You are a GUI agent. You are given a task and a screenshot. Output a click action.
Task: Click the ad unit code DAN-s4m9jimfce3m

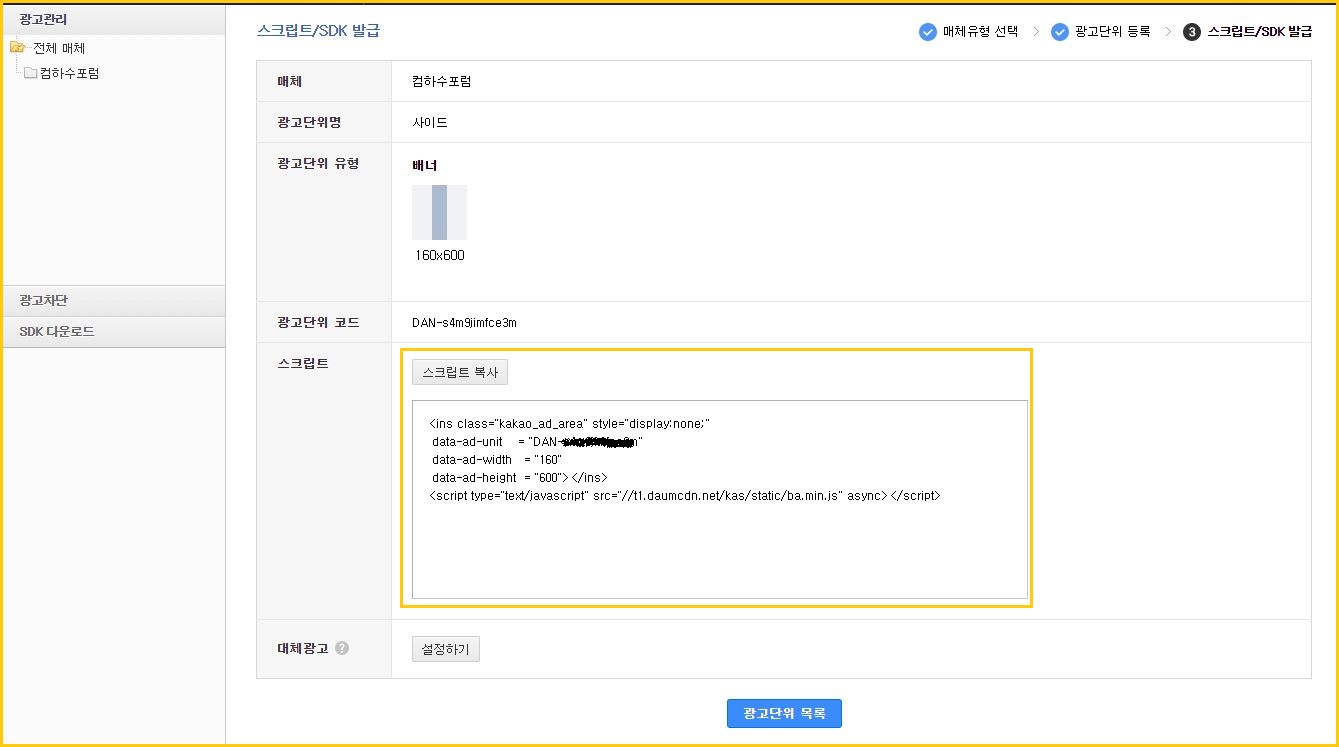(464, 323)
